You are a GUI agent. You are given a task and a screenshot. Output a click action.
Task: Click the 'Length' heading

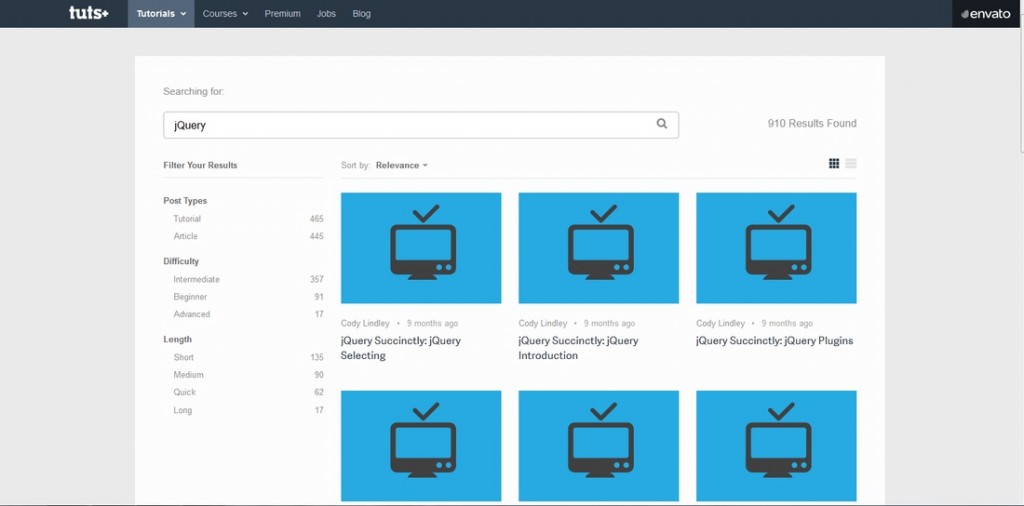(x=178, y=340)
